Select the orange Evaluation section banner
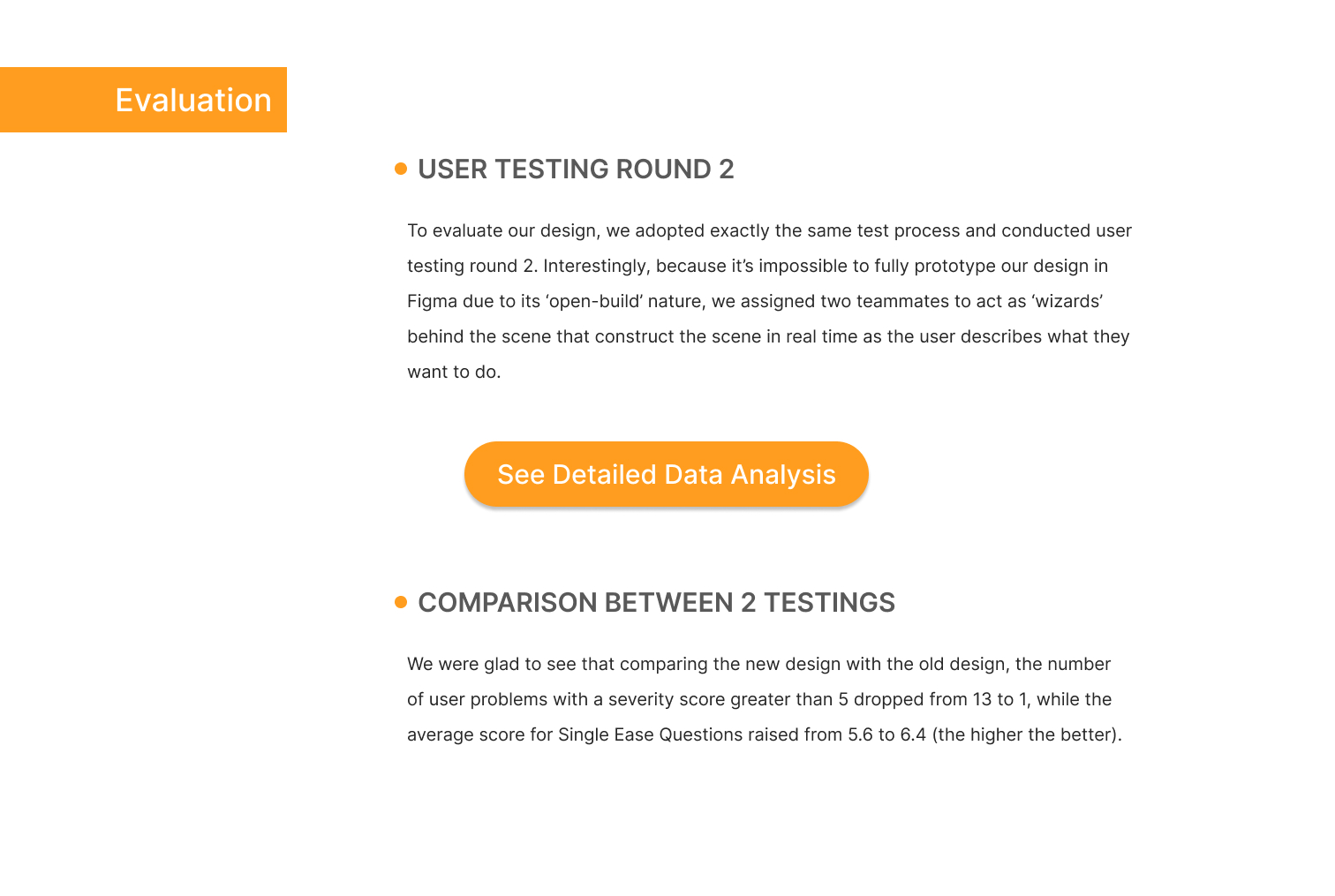This screenshot has width=1335, height=896. point(143,100)
